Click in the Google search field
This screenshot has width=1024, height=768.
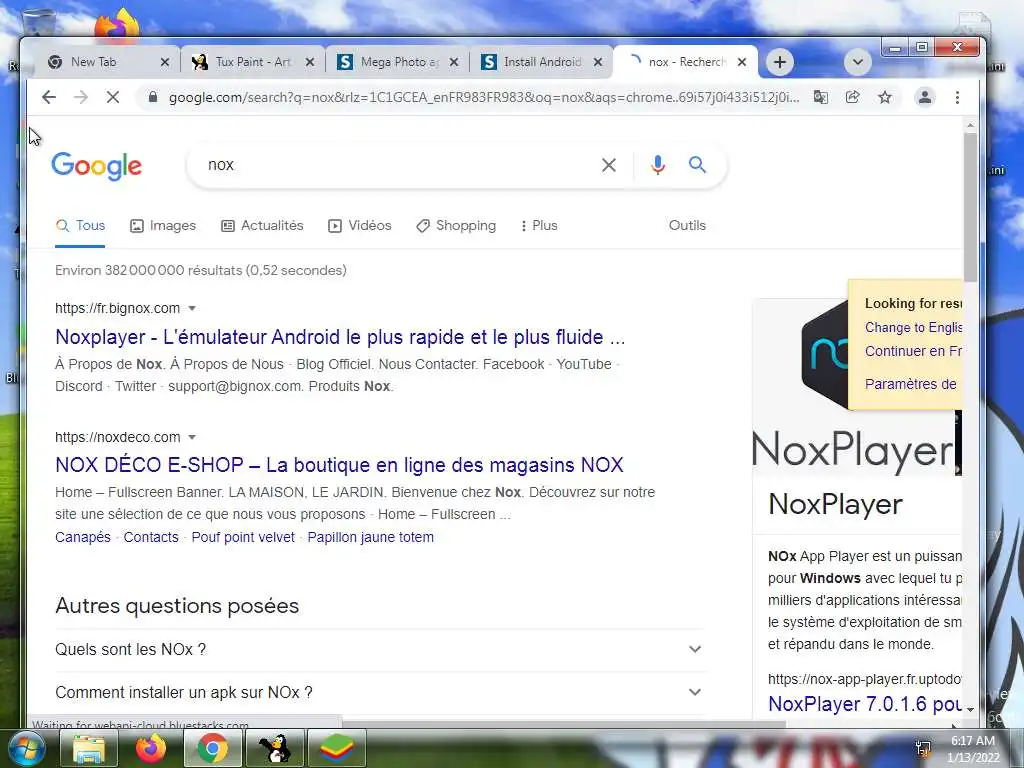tap(398, 165)
